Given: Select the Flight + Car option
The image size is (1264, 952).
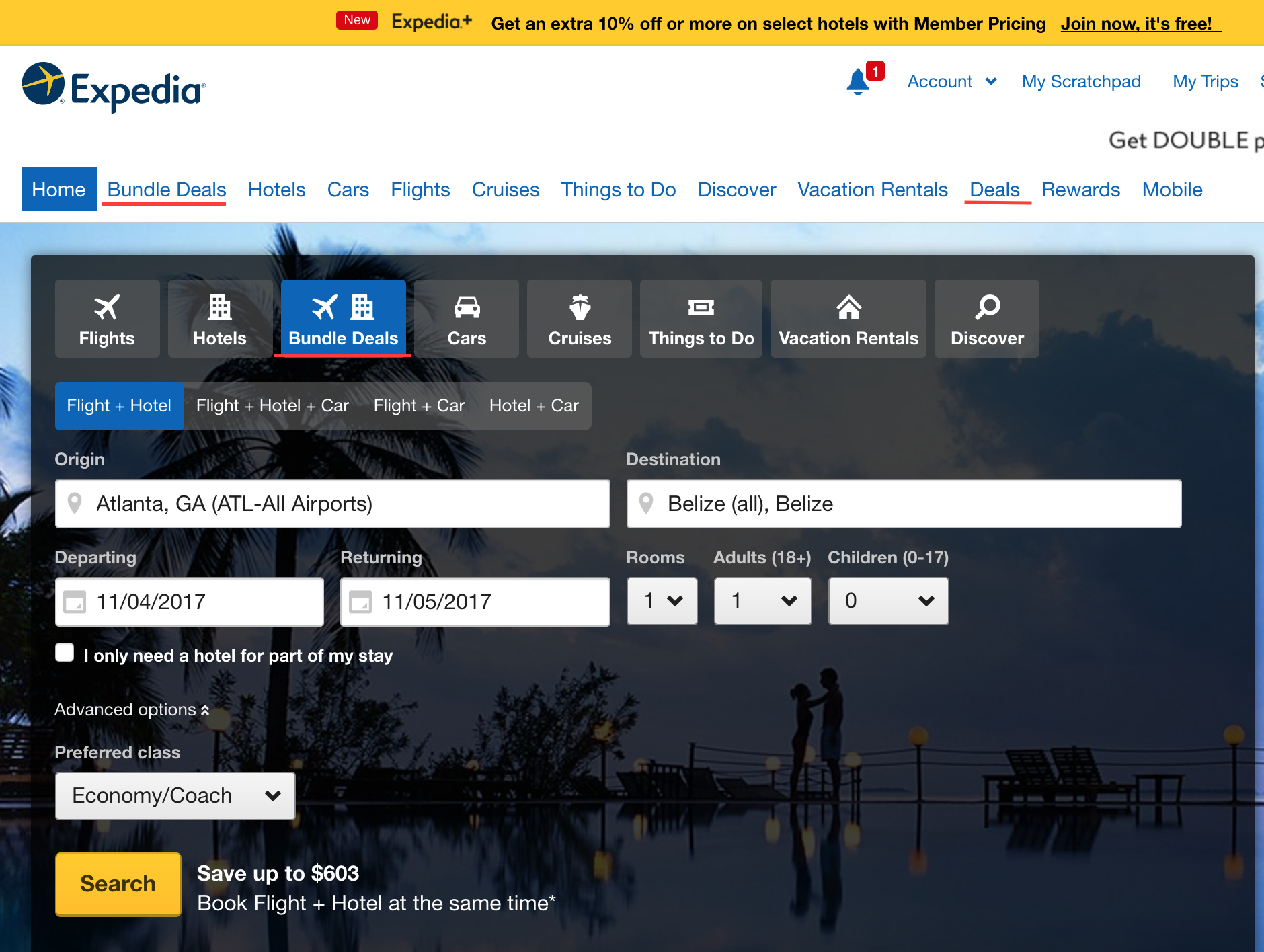Looking at the screenshot, I should click(419, 406).
